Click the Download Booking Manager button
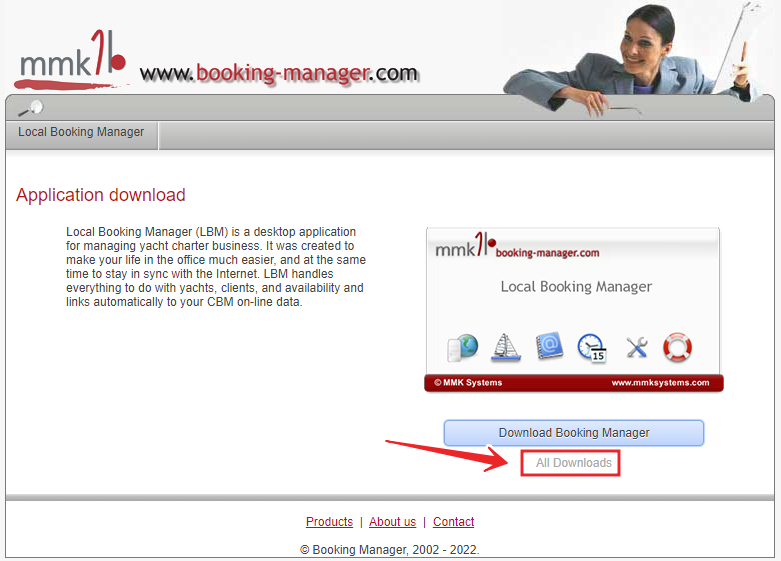 [574, 432]
